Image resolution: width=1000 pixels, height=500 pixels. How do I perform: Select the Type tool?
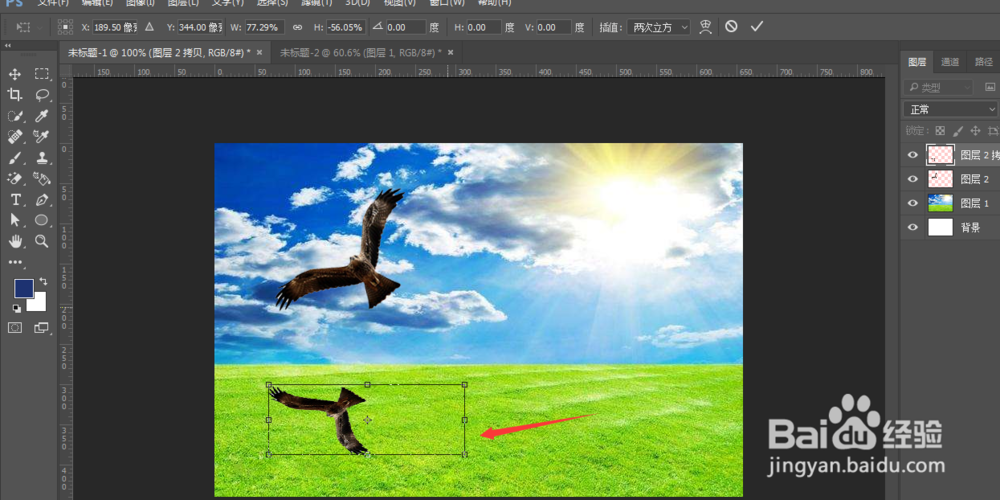15,200
